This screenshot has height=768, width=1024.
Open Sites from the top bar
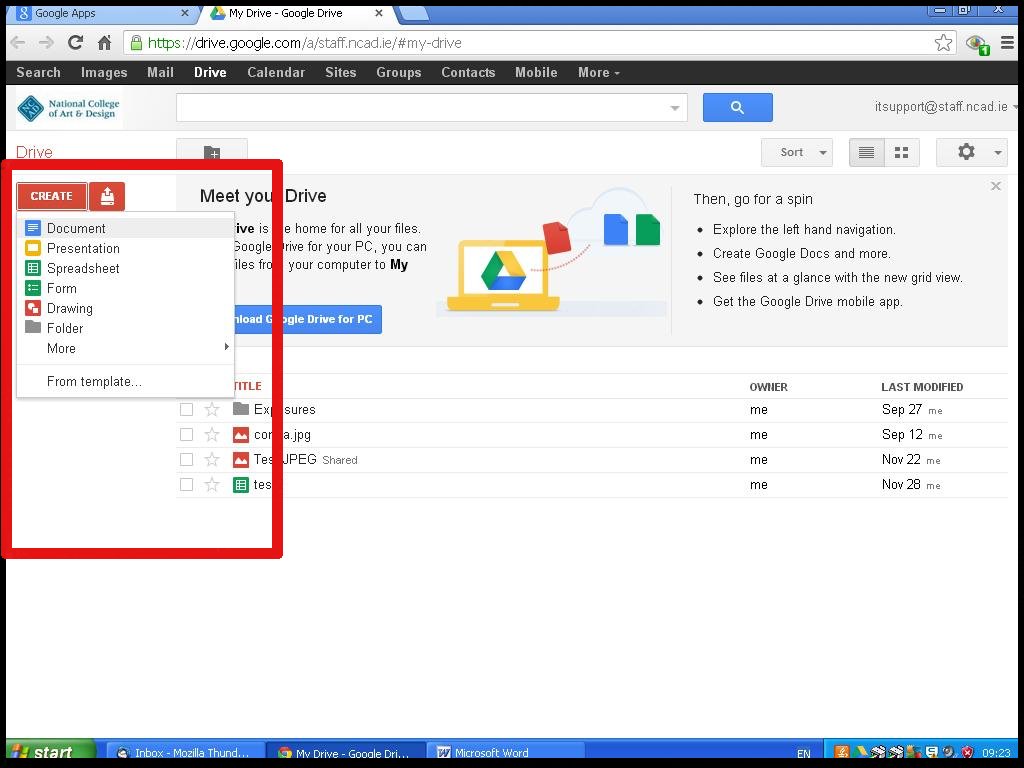click(x=340, y=72)
